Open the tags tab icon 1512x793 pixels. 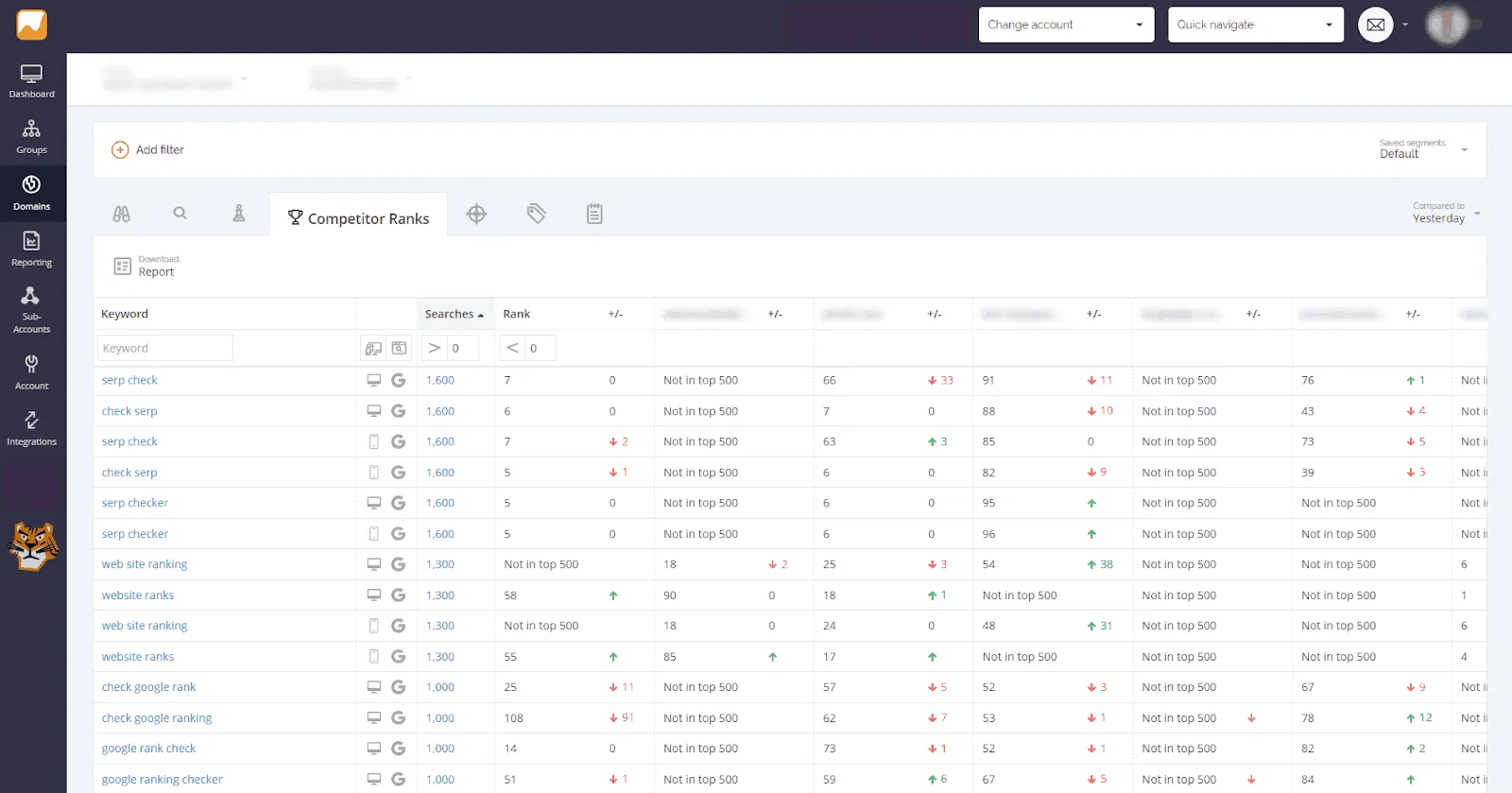pos(536,215)
